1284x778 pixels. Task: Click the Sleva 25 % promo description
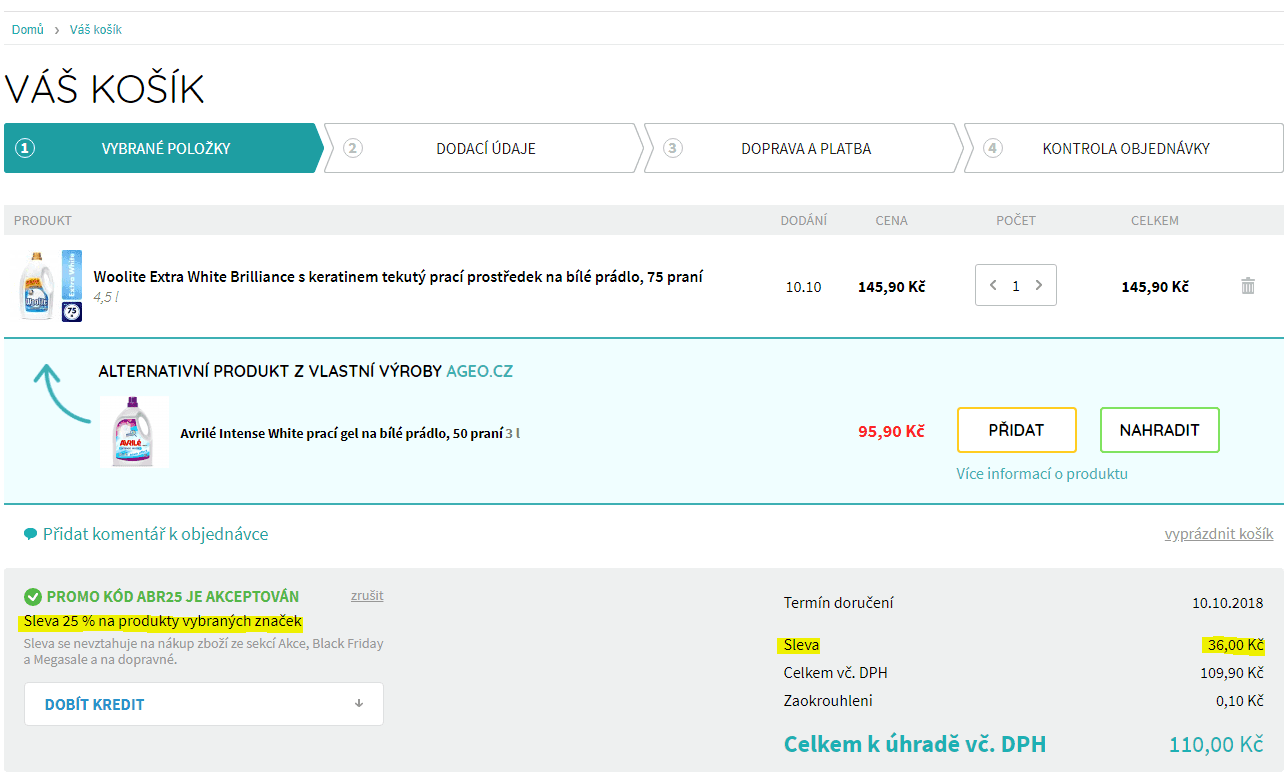(x=163, y=622)
